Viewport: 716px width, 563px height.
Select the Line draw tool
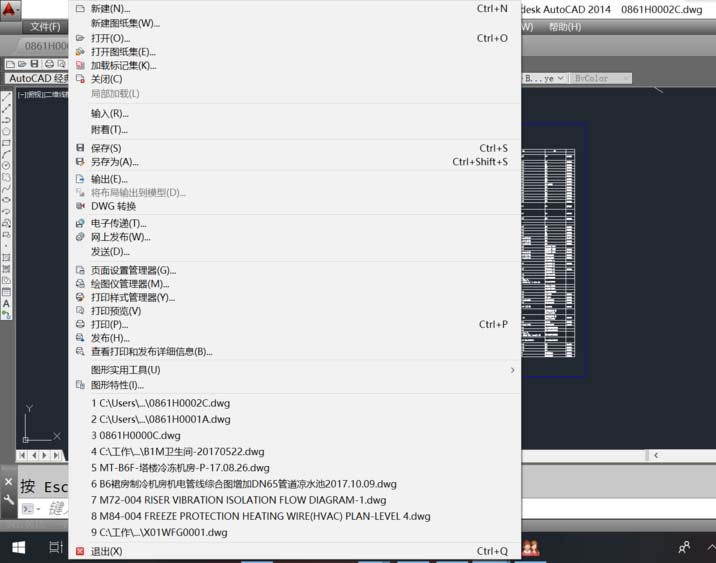(6, 97)
